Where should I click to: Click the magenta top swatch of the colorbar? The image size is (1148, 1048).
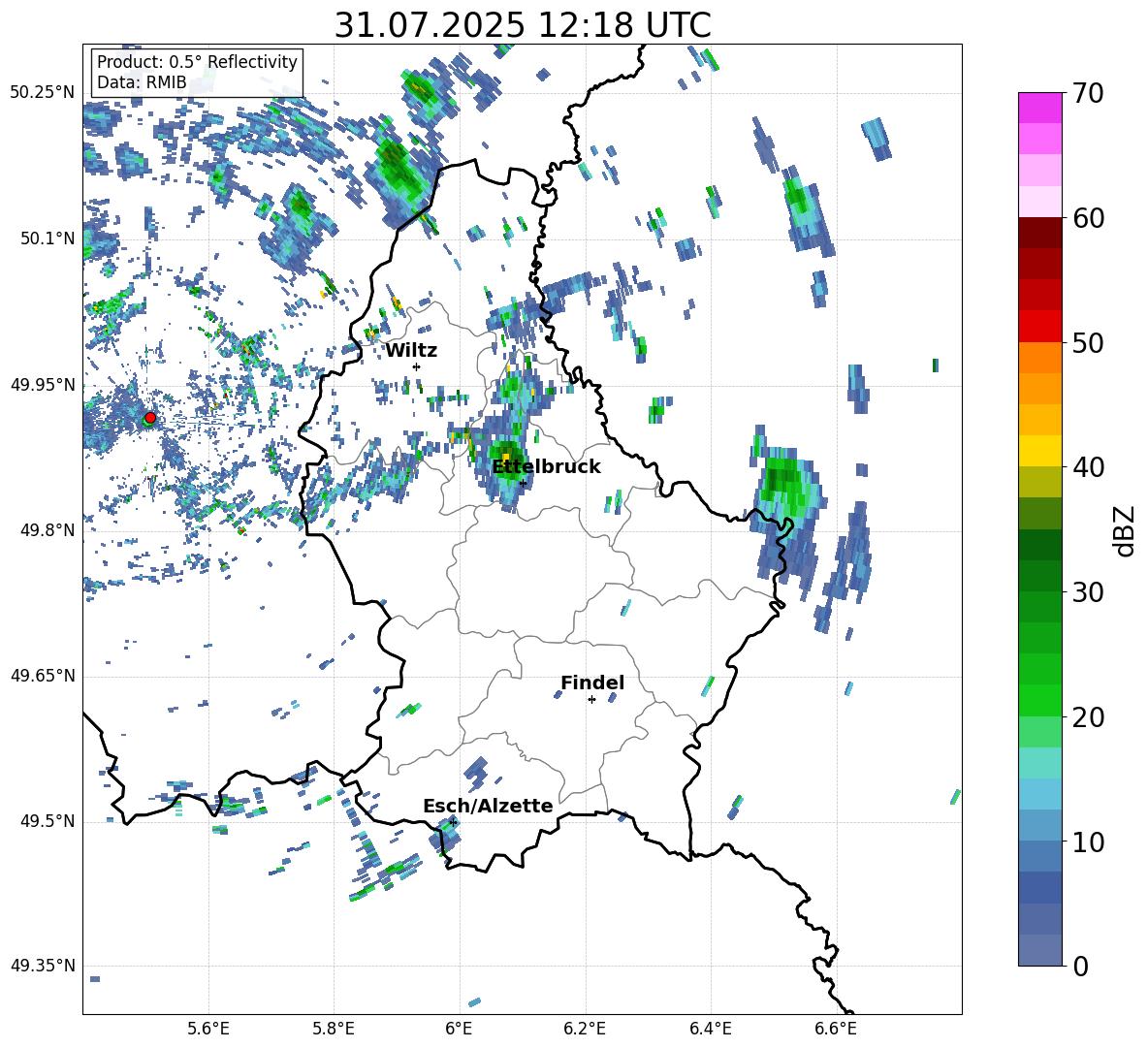[x=1039, y=108]
